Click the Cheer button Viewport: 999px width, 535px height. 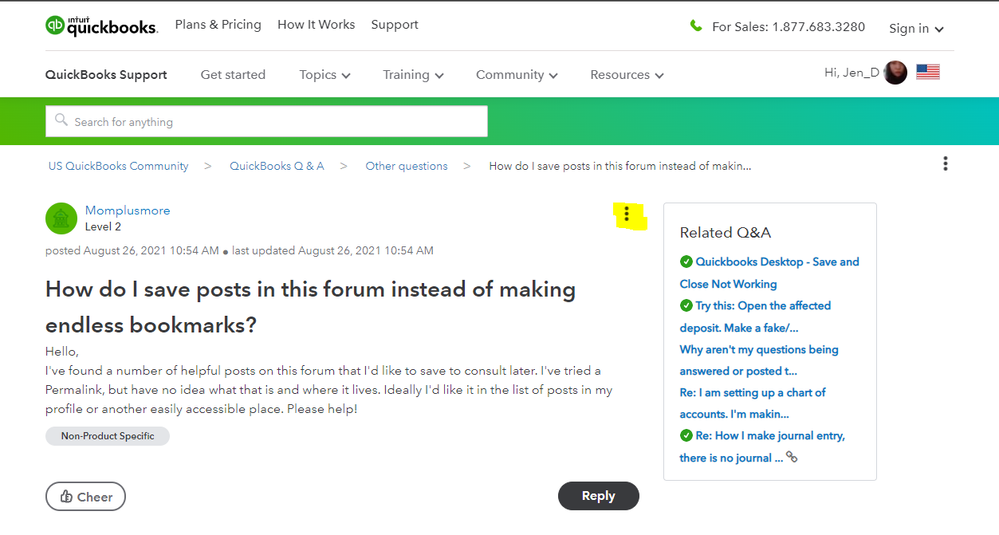(x=85, y=496)
